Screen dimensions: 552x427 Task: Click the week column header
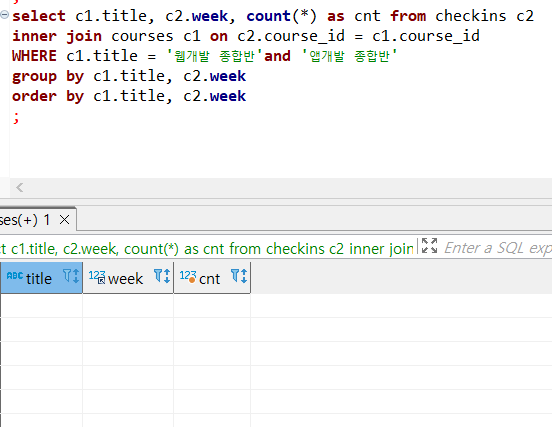tap(128, 278)
